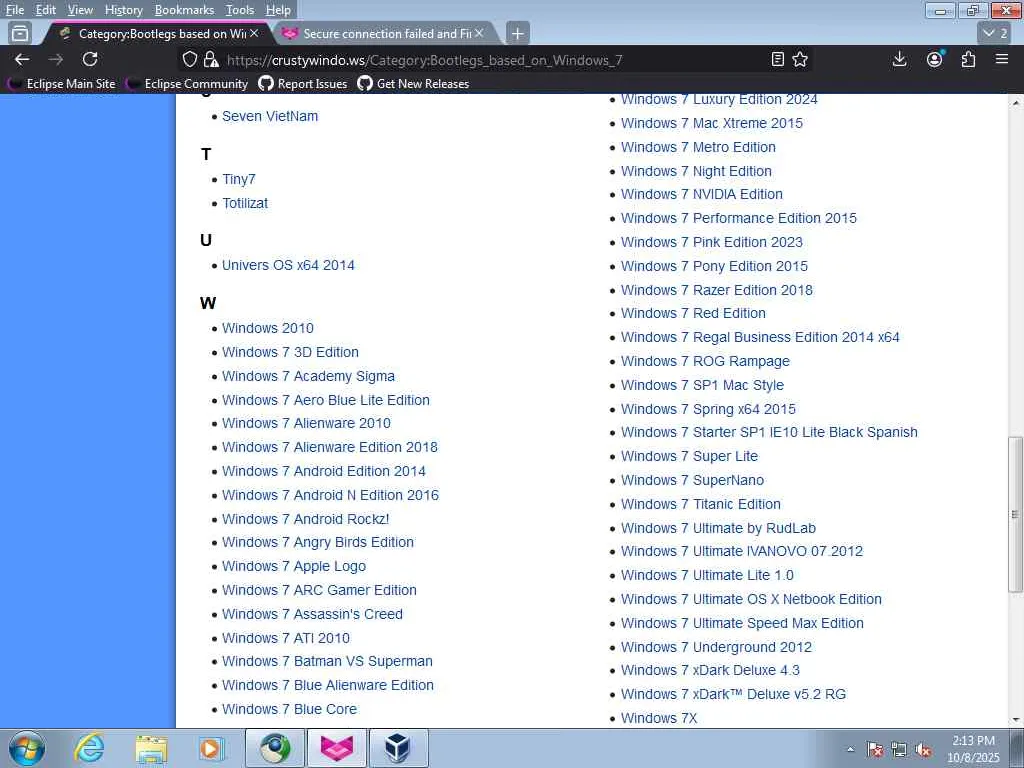The height and width of the screenshot is (768, 1024).
Task: Reload the current page
Action: (90, 59)
